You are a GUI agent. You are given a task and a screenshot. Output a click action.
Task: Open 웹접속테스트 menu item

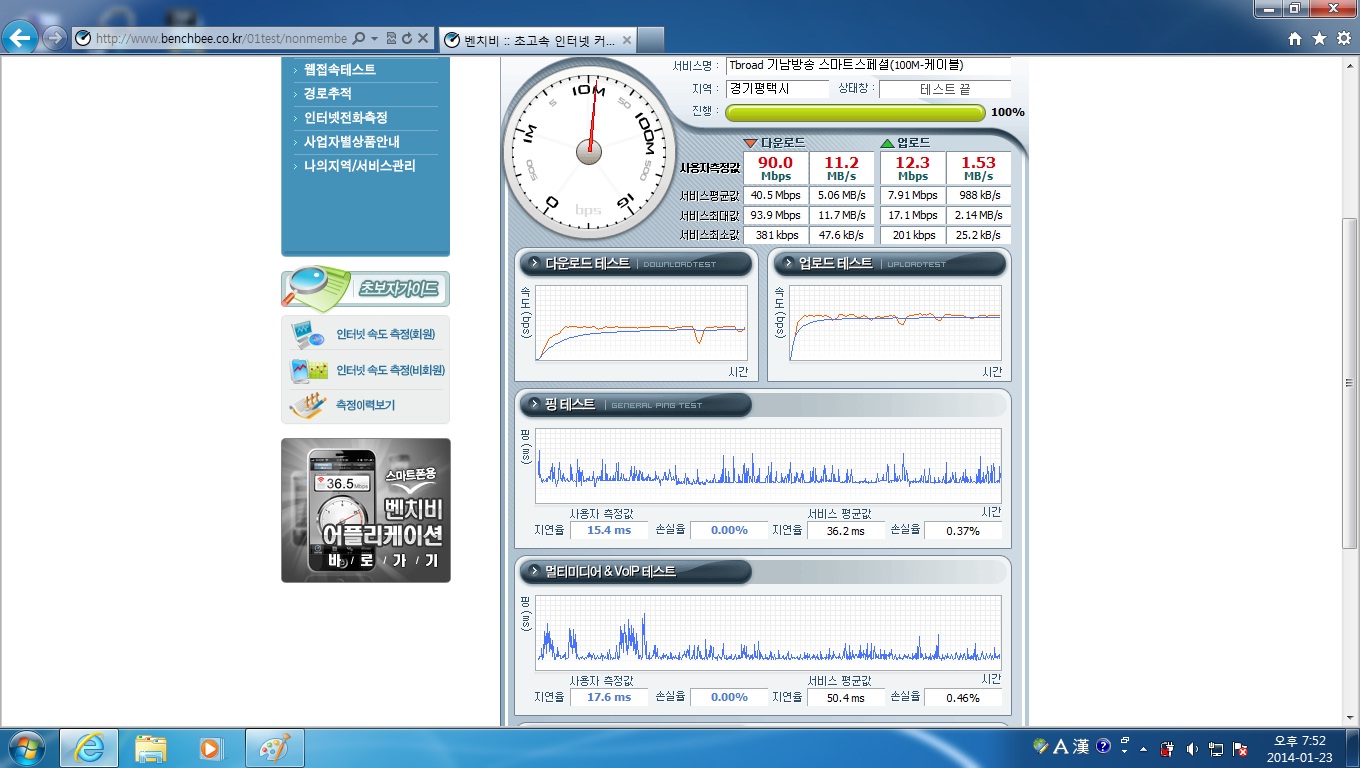pos(339,70)
